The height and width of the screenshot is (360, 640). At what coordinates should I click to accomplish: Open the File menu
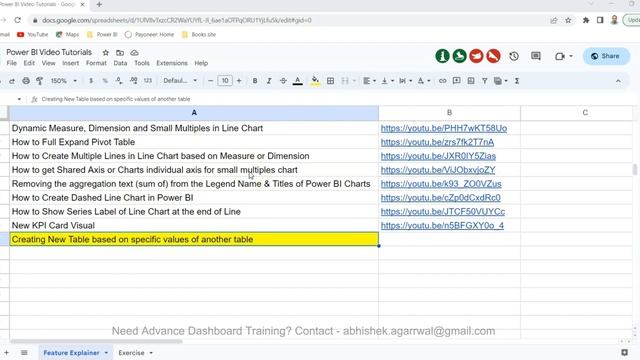tap(11, 63)
